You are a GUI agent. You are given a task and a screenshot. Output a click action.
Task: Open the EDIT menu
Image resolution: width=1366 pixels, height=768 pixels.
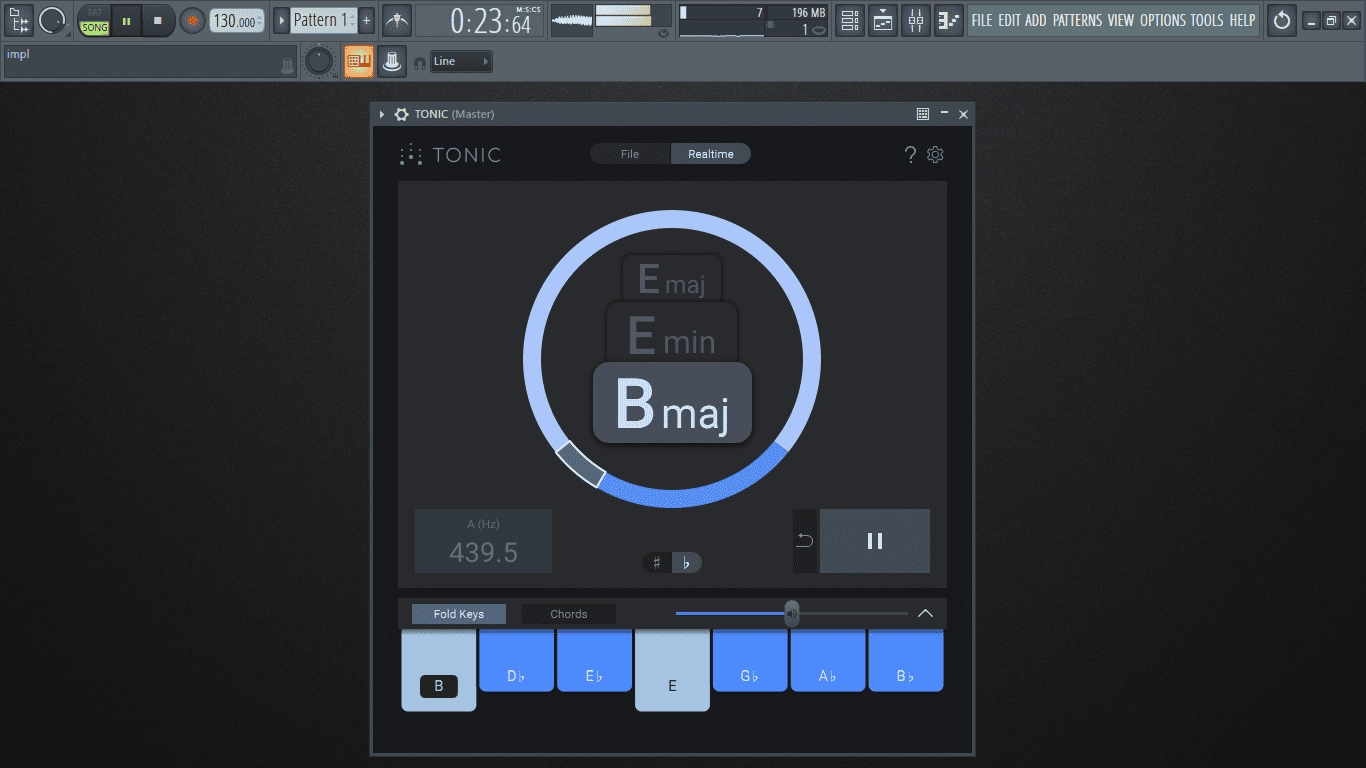coord(1009,20)
